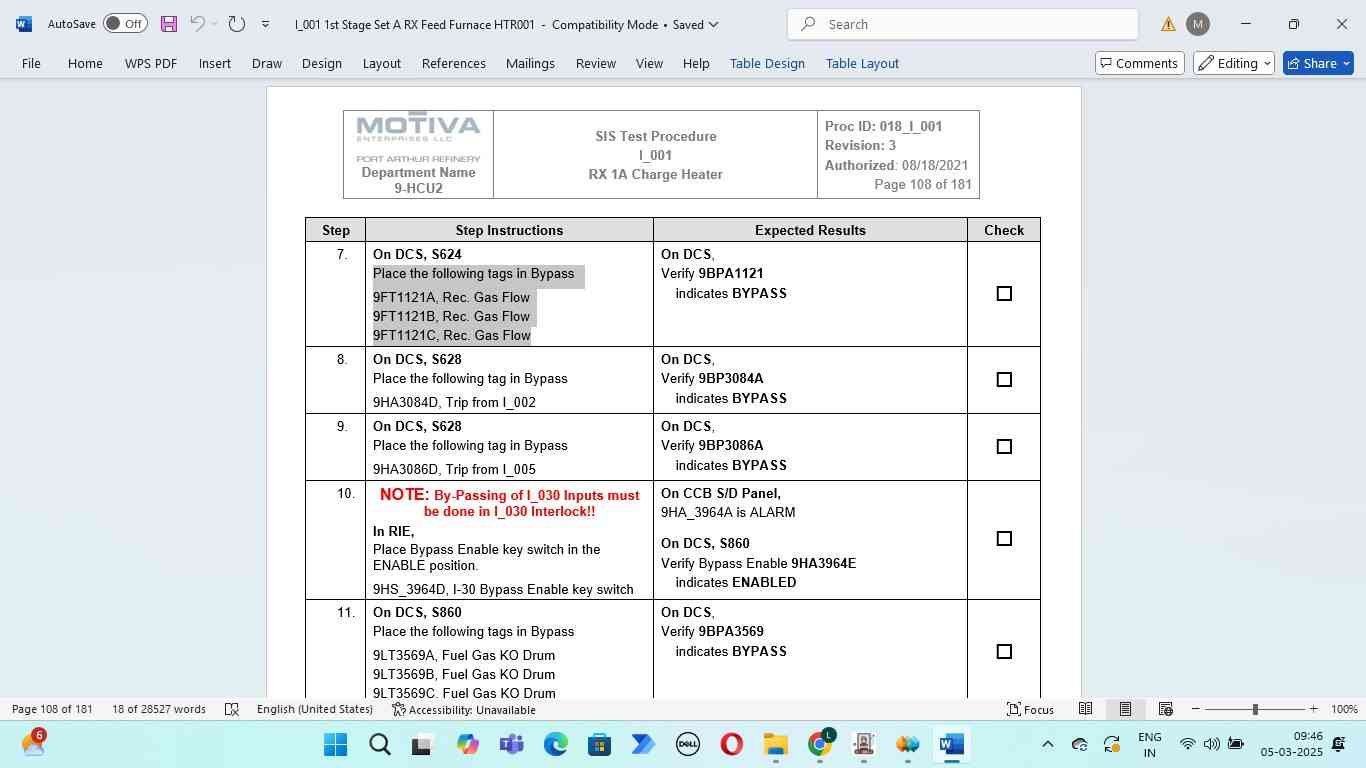Click the spelling proofing status icon
The height and width of the screenshot is (768, 1366).
point(232,709)
